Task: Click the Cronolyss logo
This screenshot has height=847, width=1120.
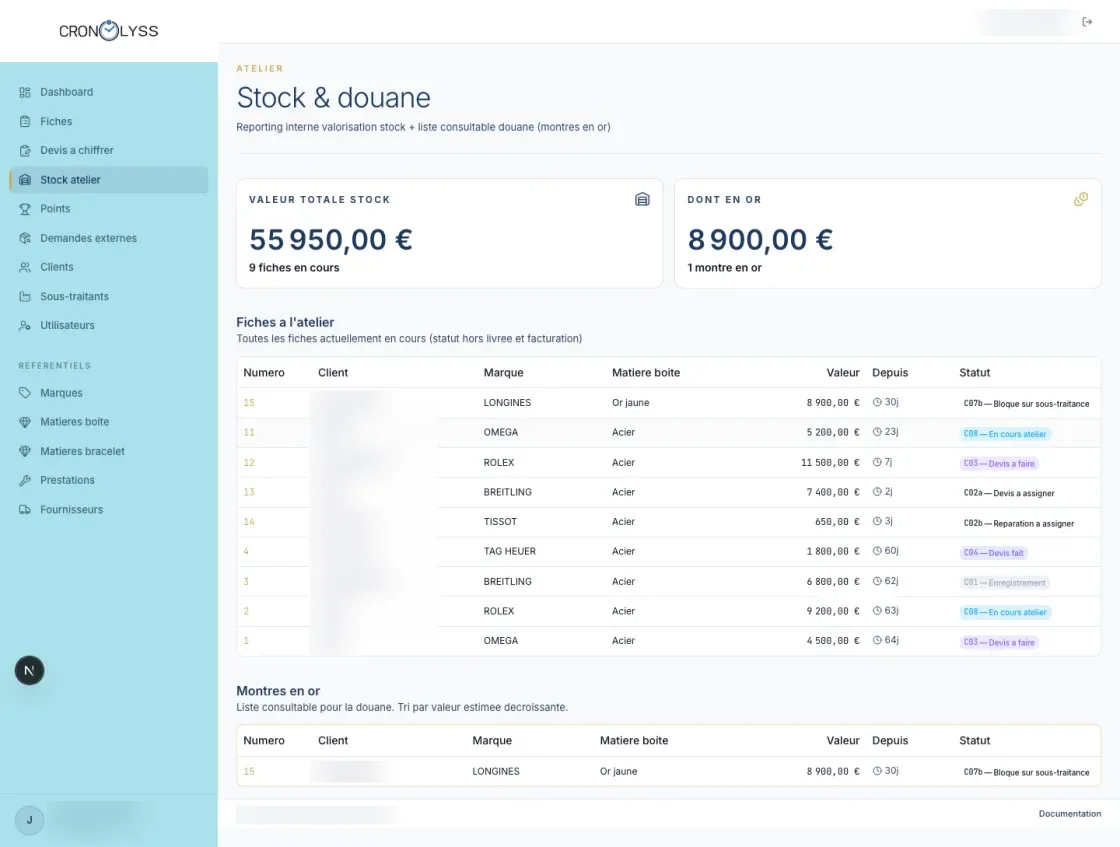Action: [109, 31]
